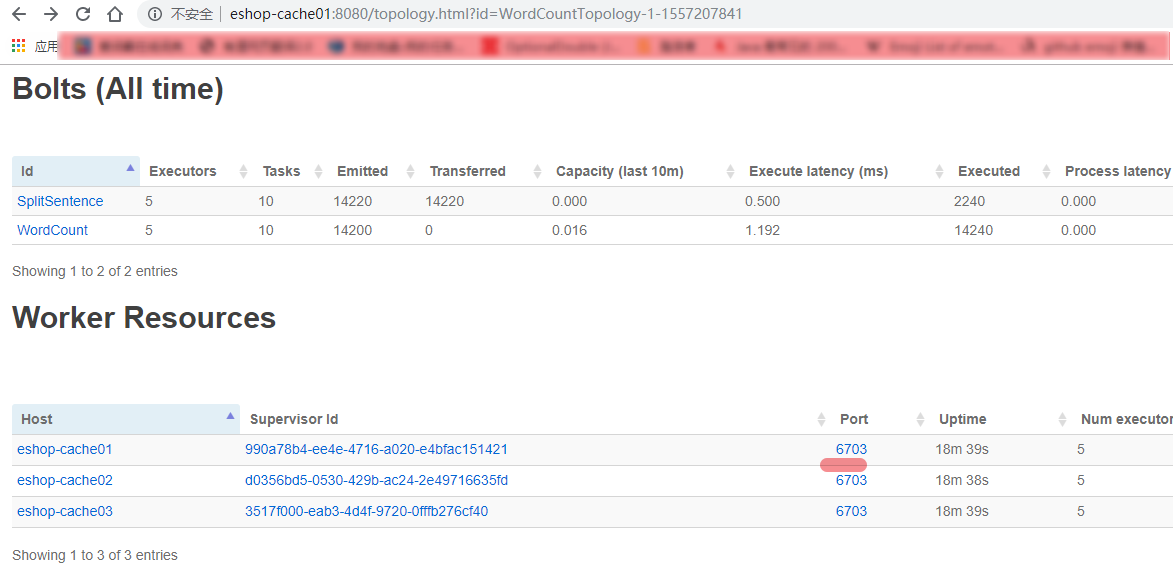Sort bolts by Id column arrow
Image resolution: width=1173 pixels, height=585 pixels.
click(130, 169)
